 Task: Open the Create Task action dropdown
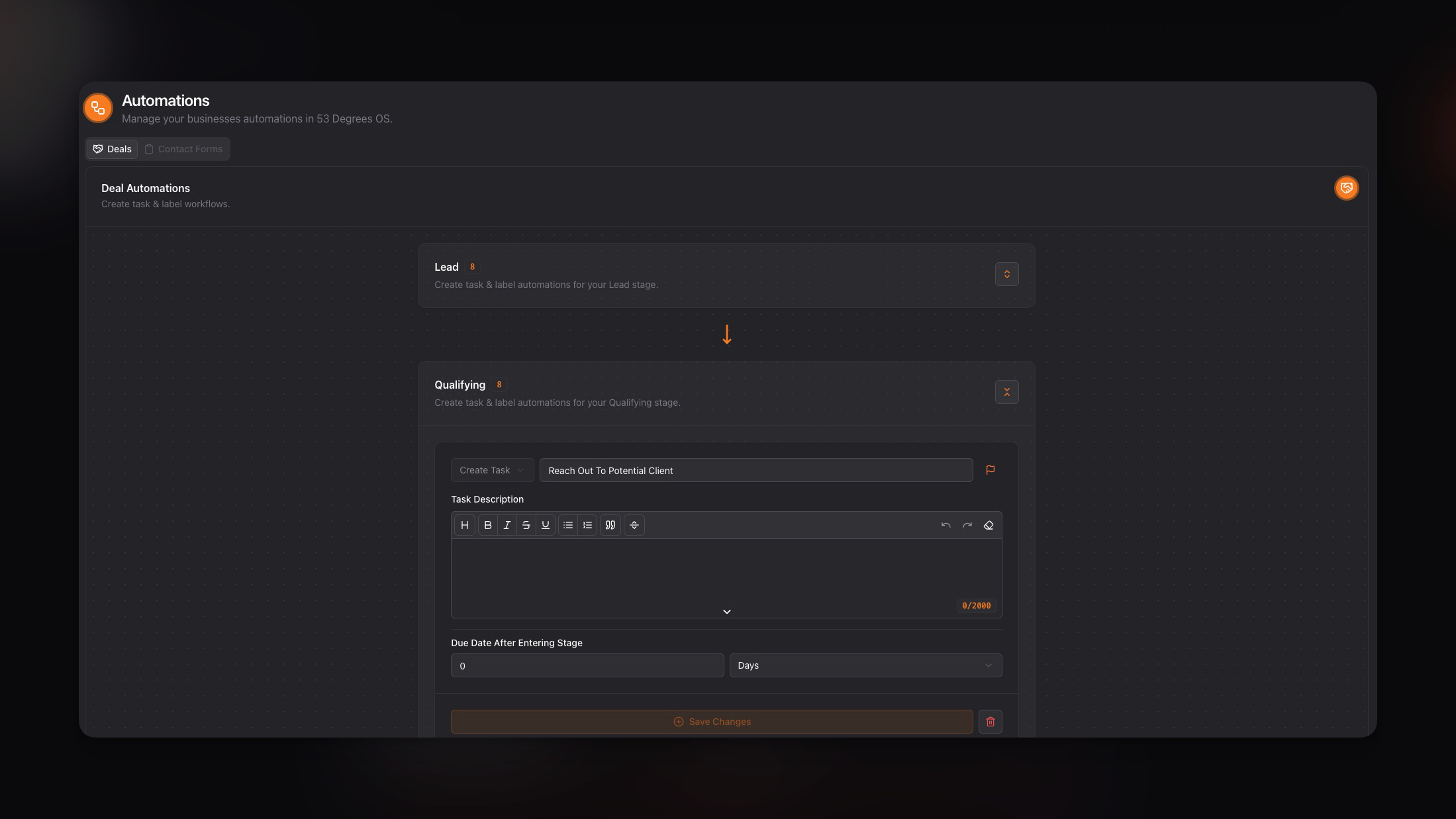click(491, 470)
